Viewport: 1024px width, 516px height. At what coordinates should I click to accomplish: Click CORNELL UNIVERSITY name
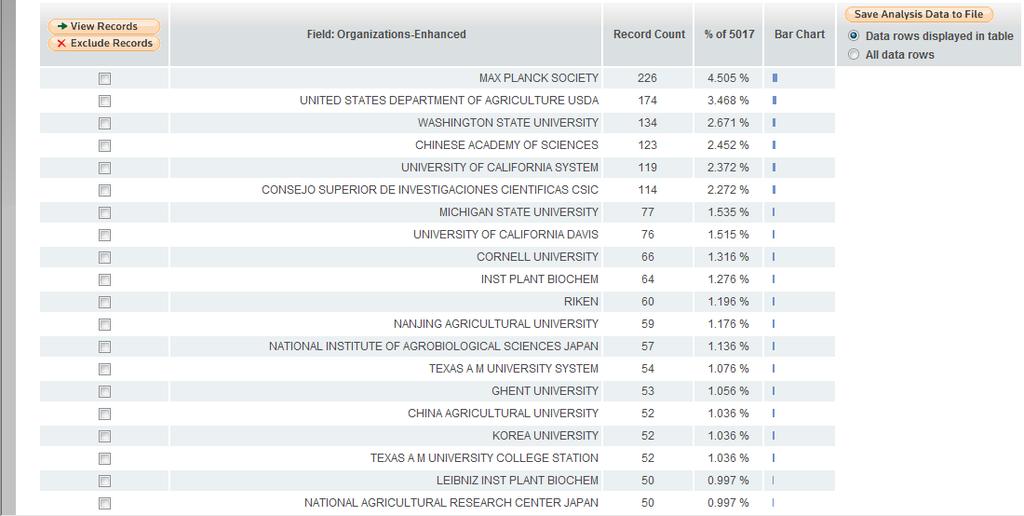point(537,257)
